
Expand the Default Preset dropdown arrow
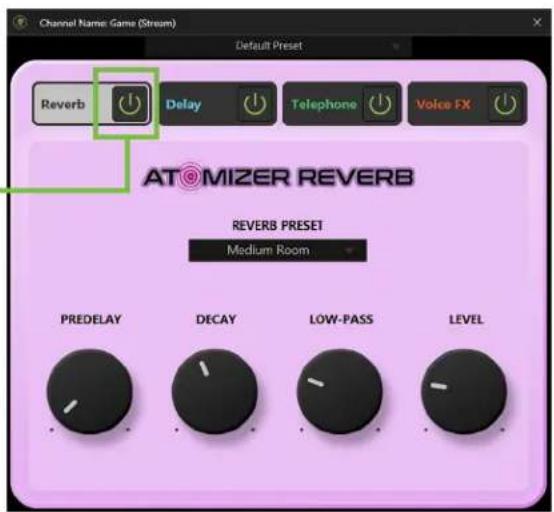396,46
